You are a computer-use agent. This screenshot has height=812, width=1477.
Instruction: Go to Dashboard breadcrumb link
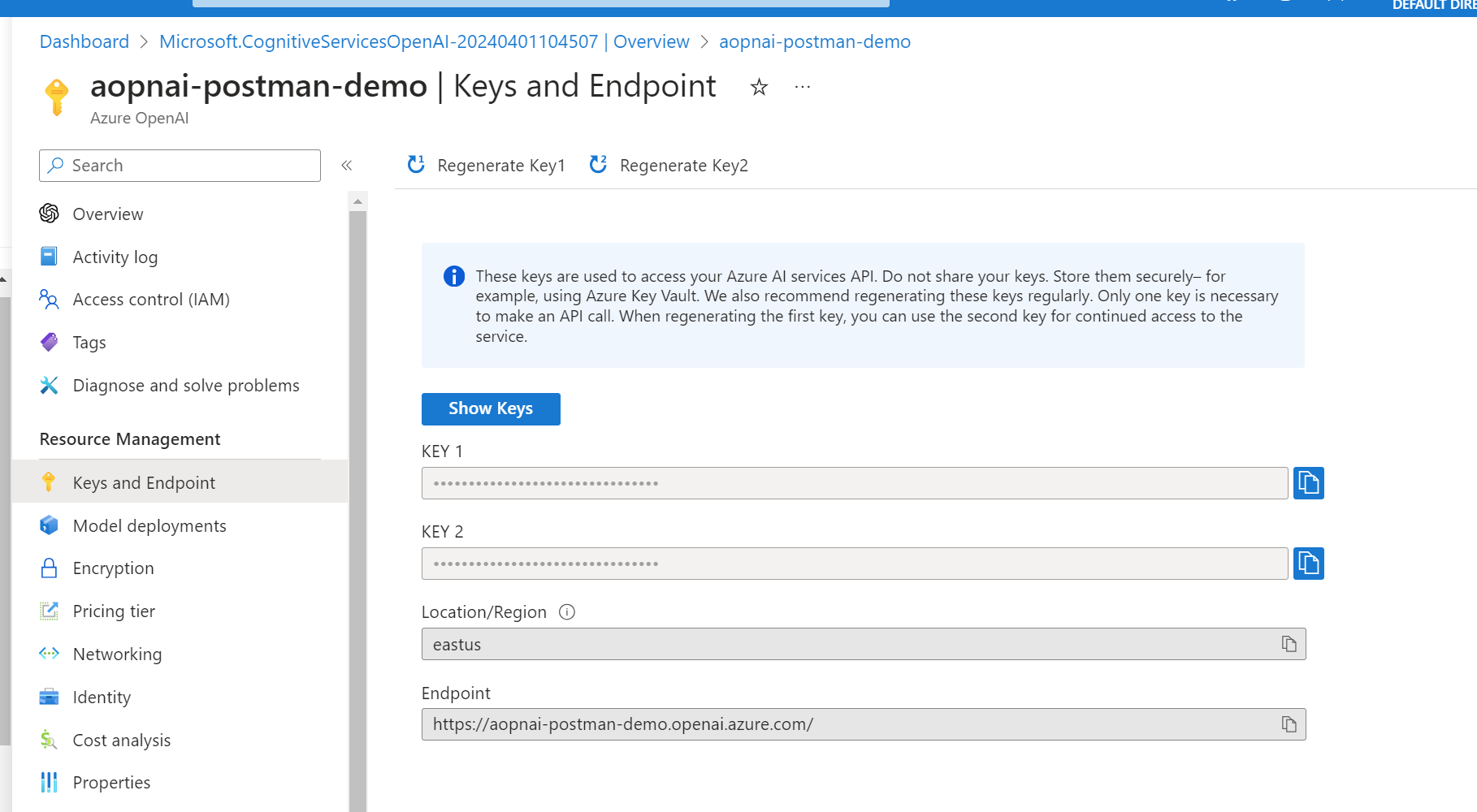(84, 41)
